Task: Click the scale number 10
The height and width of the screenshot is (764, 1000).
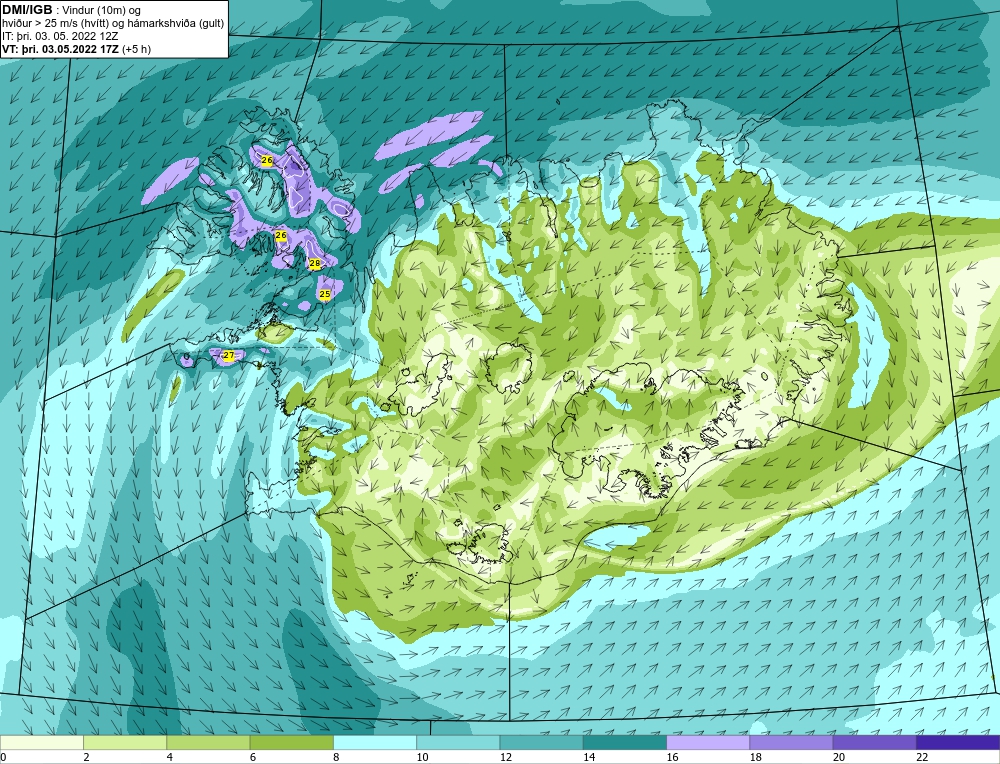Action: click(422, 757)
